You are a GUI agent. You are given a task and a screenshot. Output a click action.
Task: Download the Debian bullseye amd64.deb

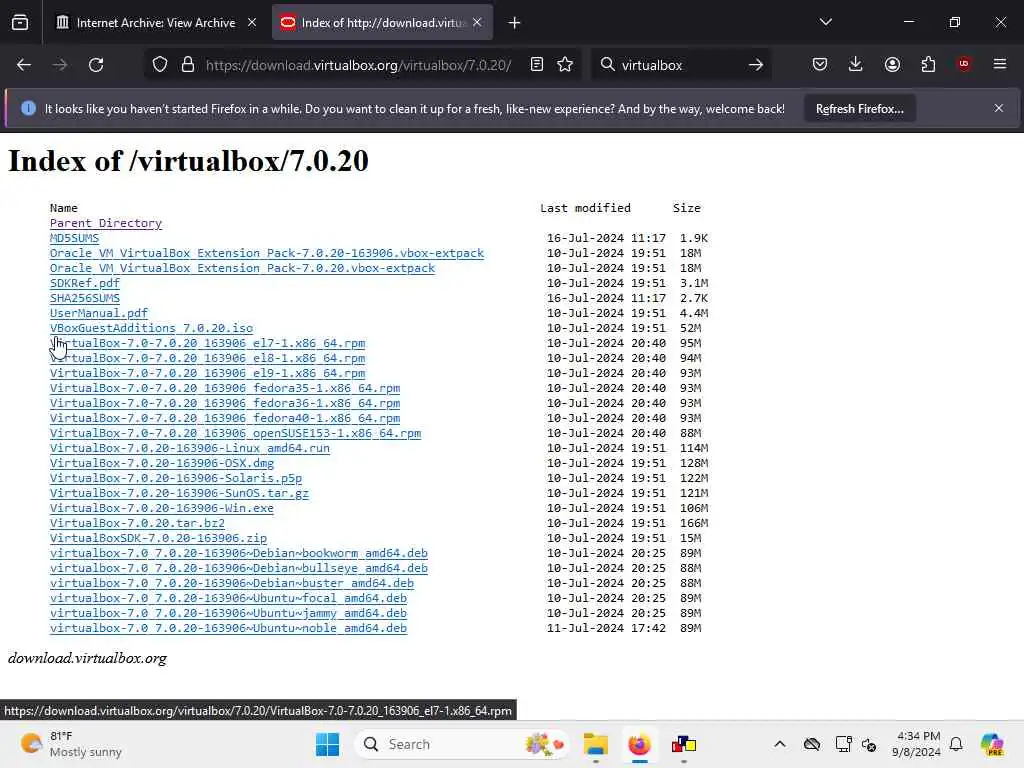point(239,569)
